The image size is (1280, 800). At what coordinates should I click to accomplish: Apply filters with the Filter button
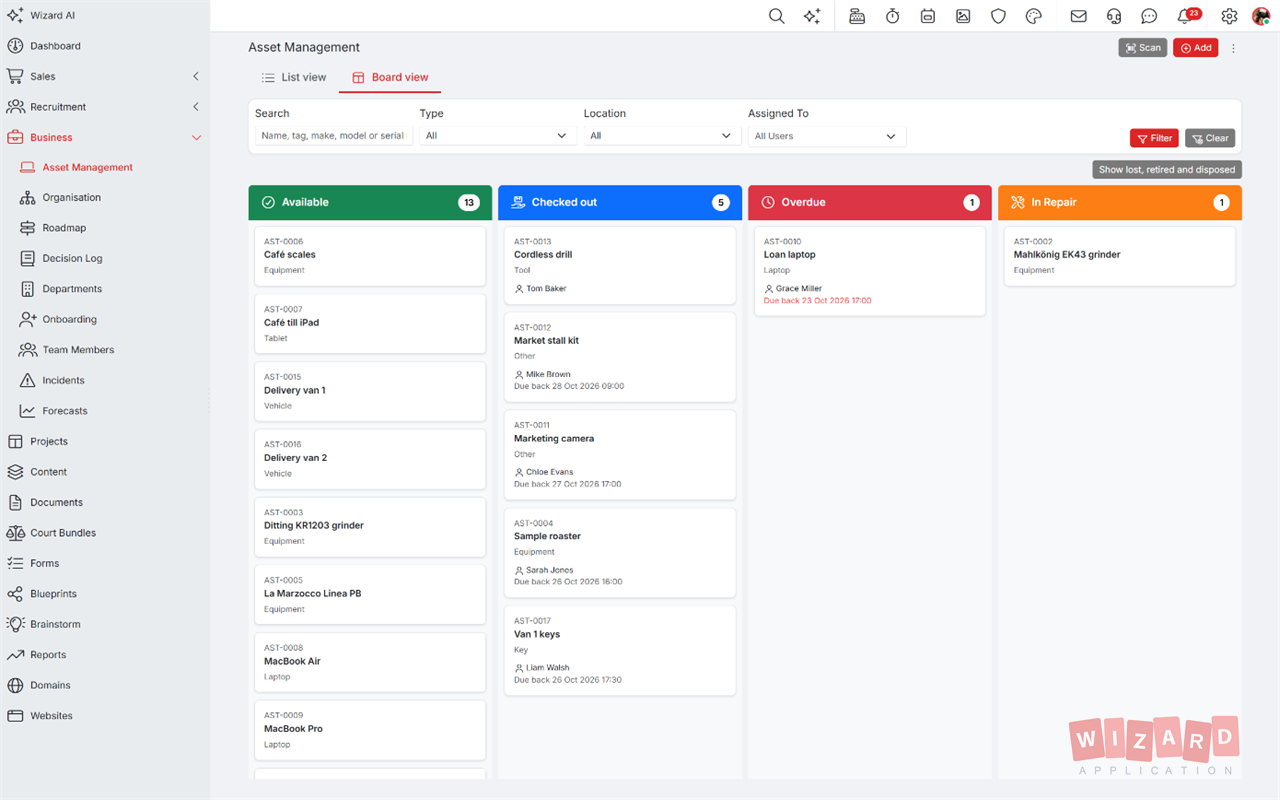pos(1154,138)
